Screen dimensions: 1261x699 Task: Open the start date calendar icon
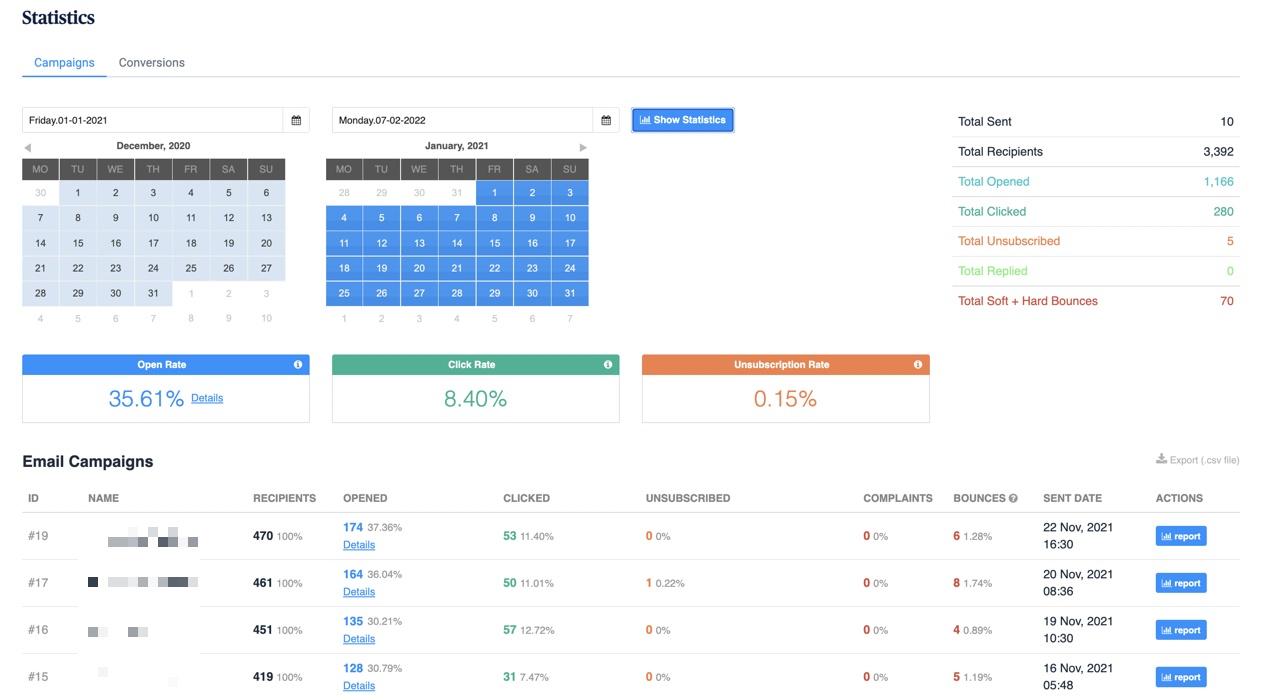coord(296,120)
